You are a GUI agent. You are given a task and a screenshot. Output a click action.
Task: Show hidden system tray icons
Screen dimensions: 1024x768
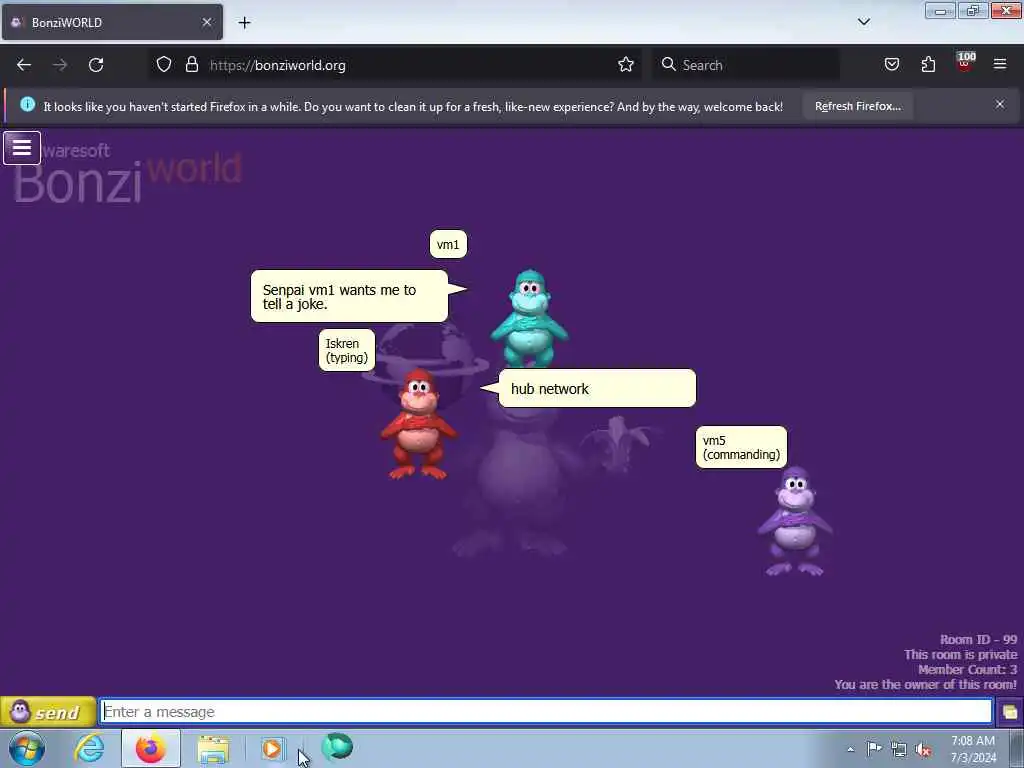pyautogui.click(x=850, y=749)
